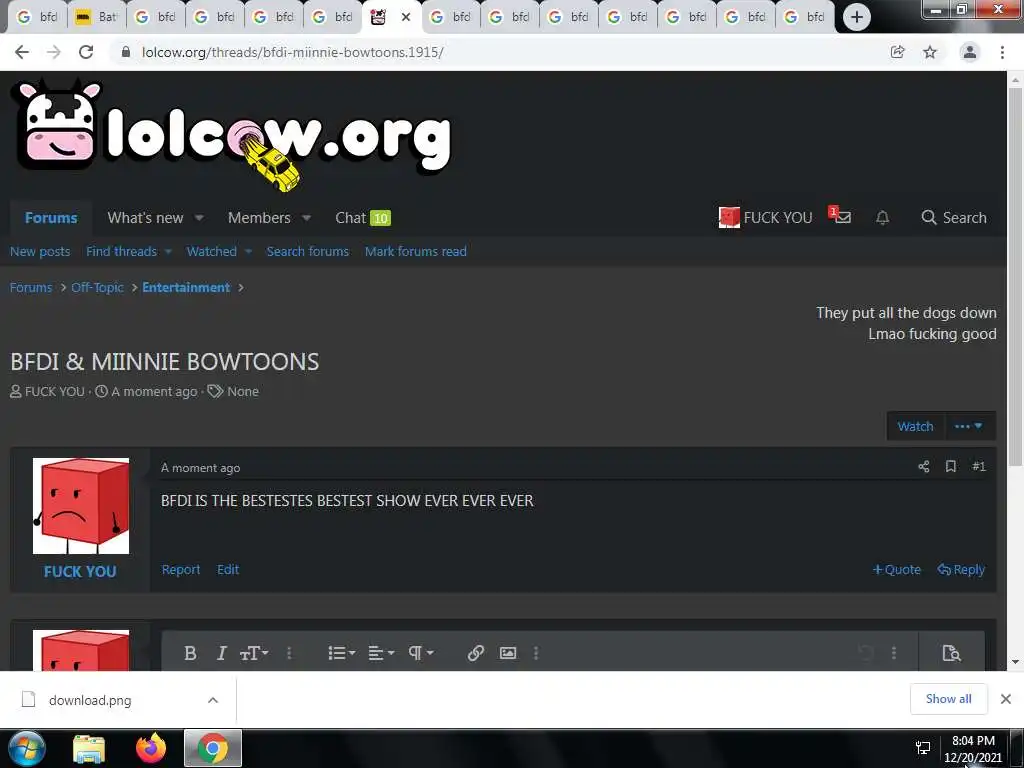1024x768 pixels.
Task: Click Mark forums read
Action: click(415, 251)
